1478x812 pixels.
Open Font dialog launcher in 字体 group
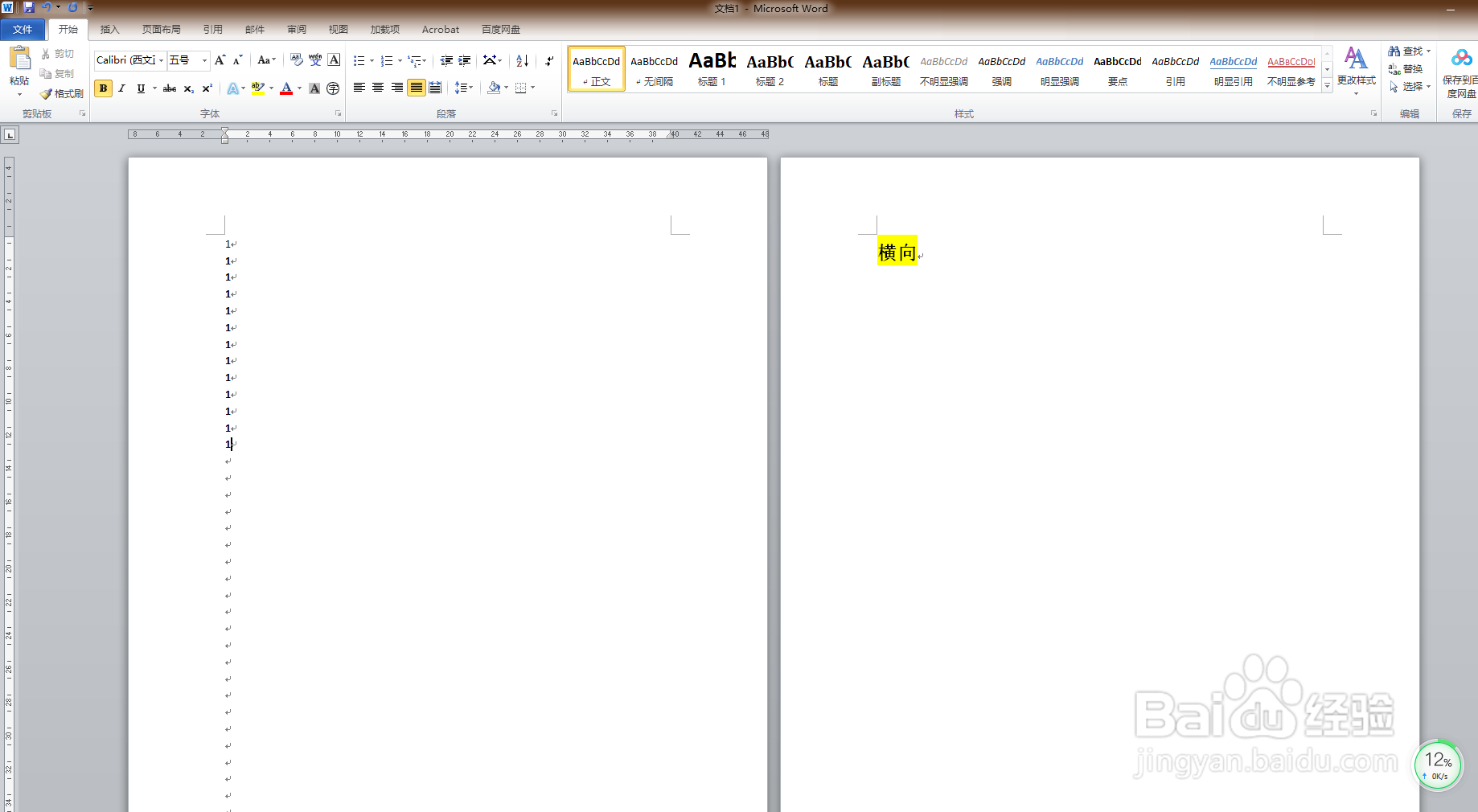[338, 114]
